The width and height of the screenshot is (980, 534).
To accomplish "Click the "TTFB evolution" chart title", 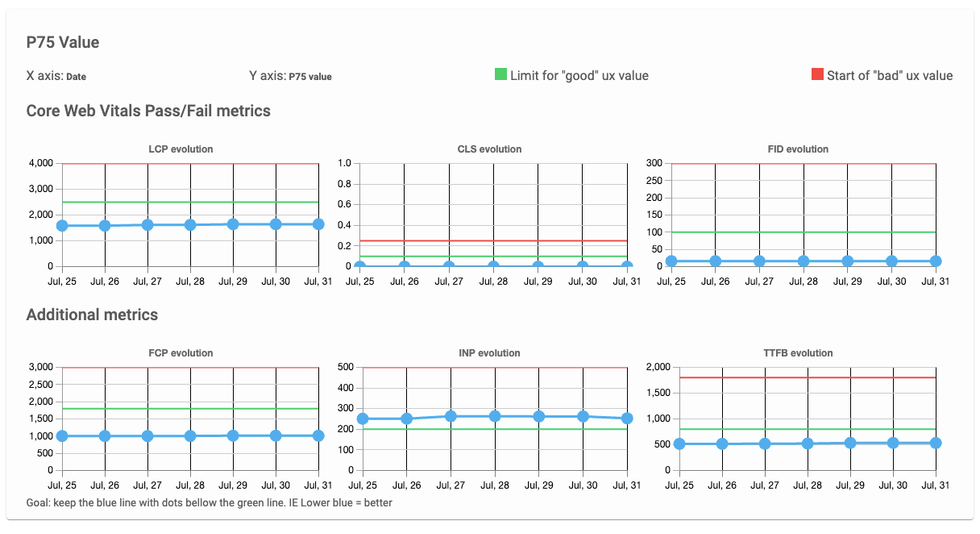I will (x=797, y=353).
